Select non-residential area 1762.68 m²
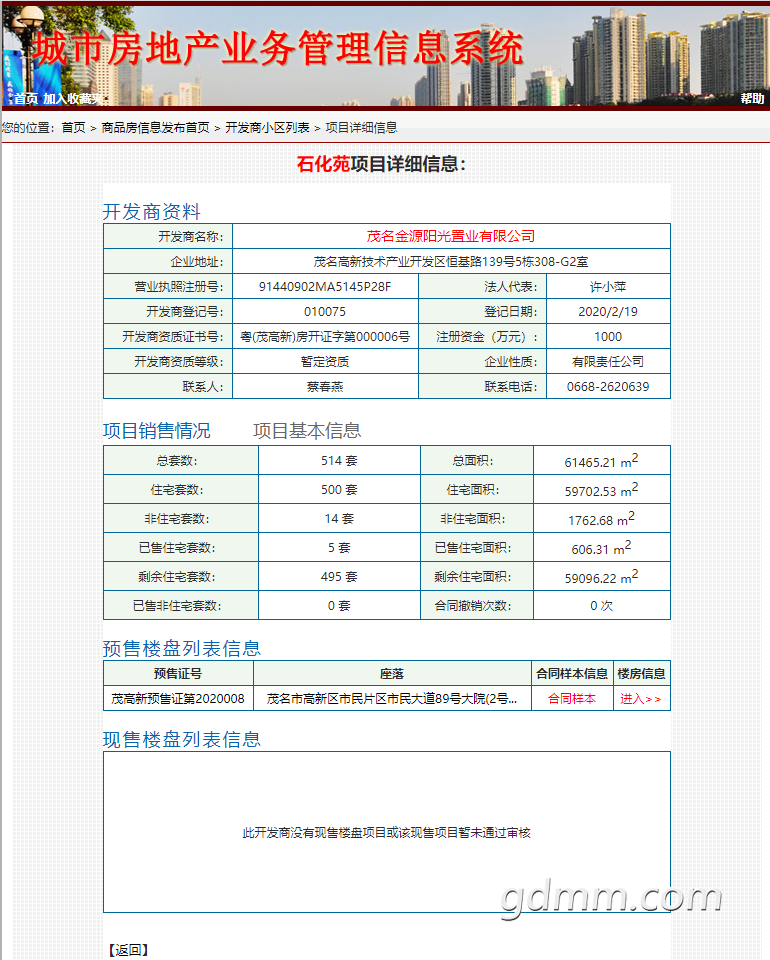The image size is (770, 960). coord(601,519)
